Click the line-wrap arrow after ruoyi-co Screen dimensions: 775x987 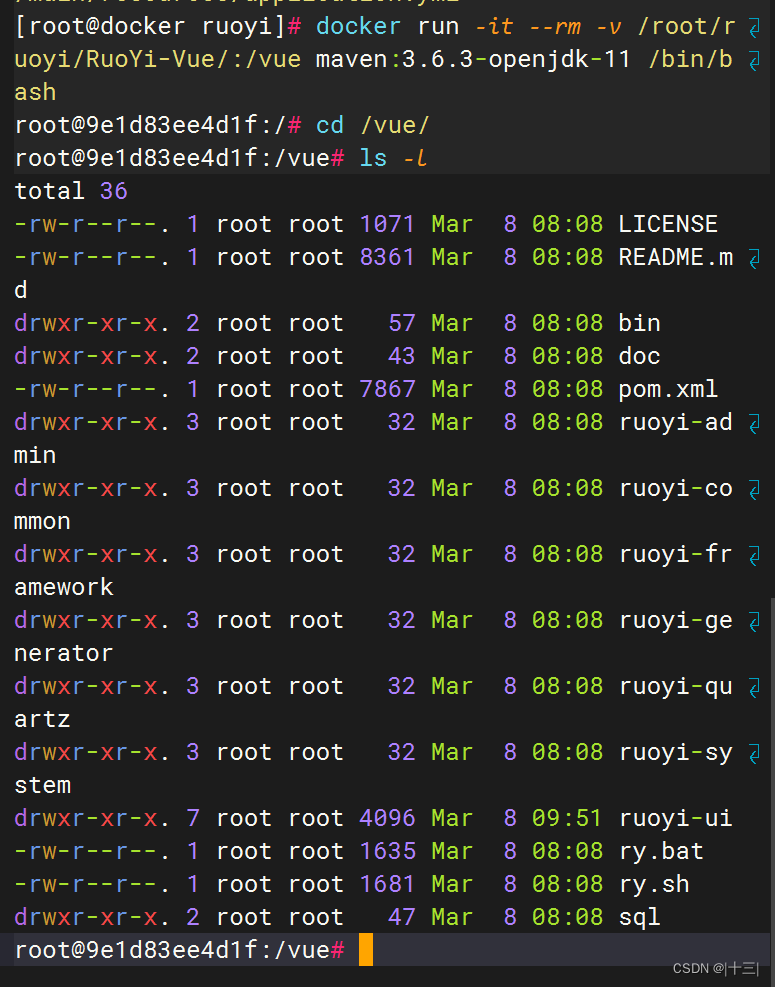point(754,490)
